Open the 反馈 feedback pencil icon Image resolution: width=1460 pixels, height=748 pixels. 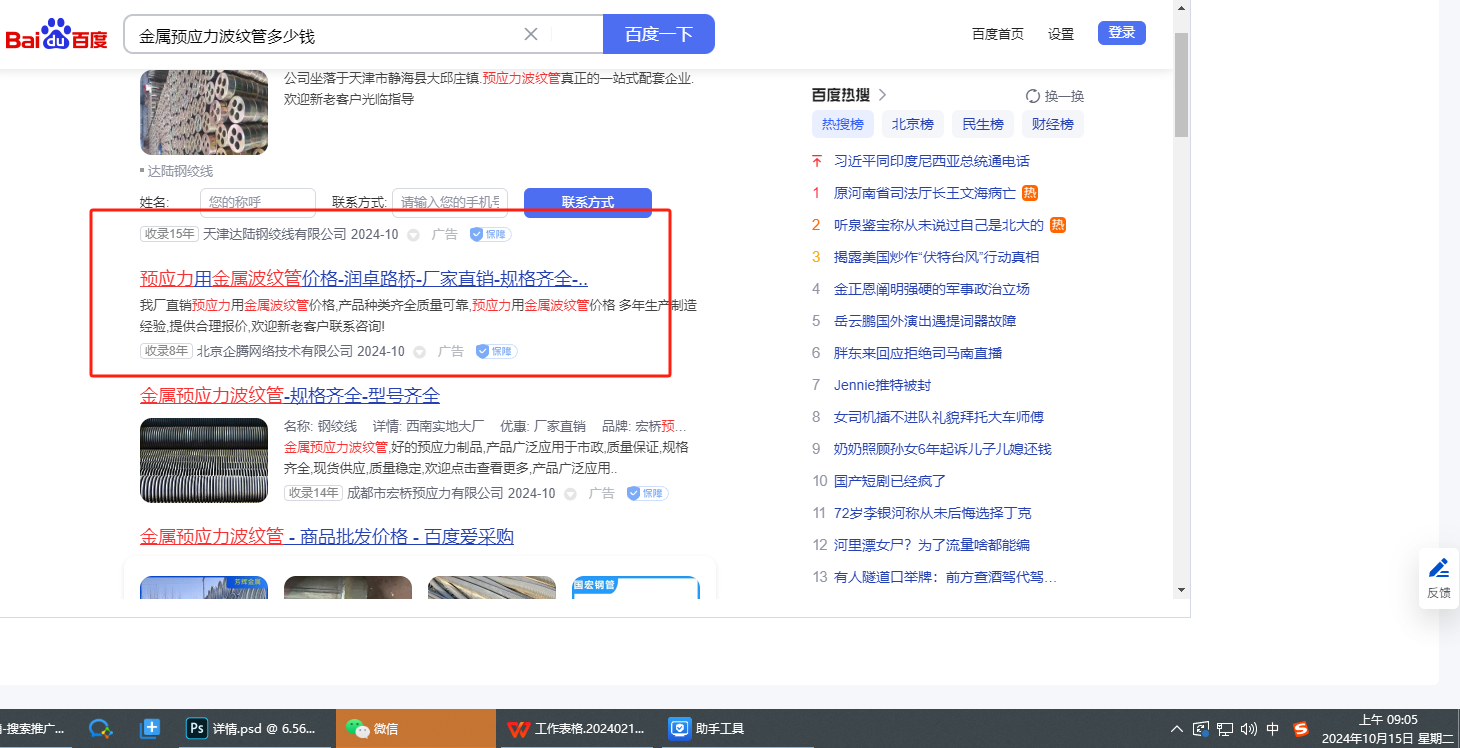coord(1438,569)
